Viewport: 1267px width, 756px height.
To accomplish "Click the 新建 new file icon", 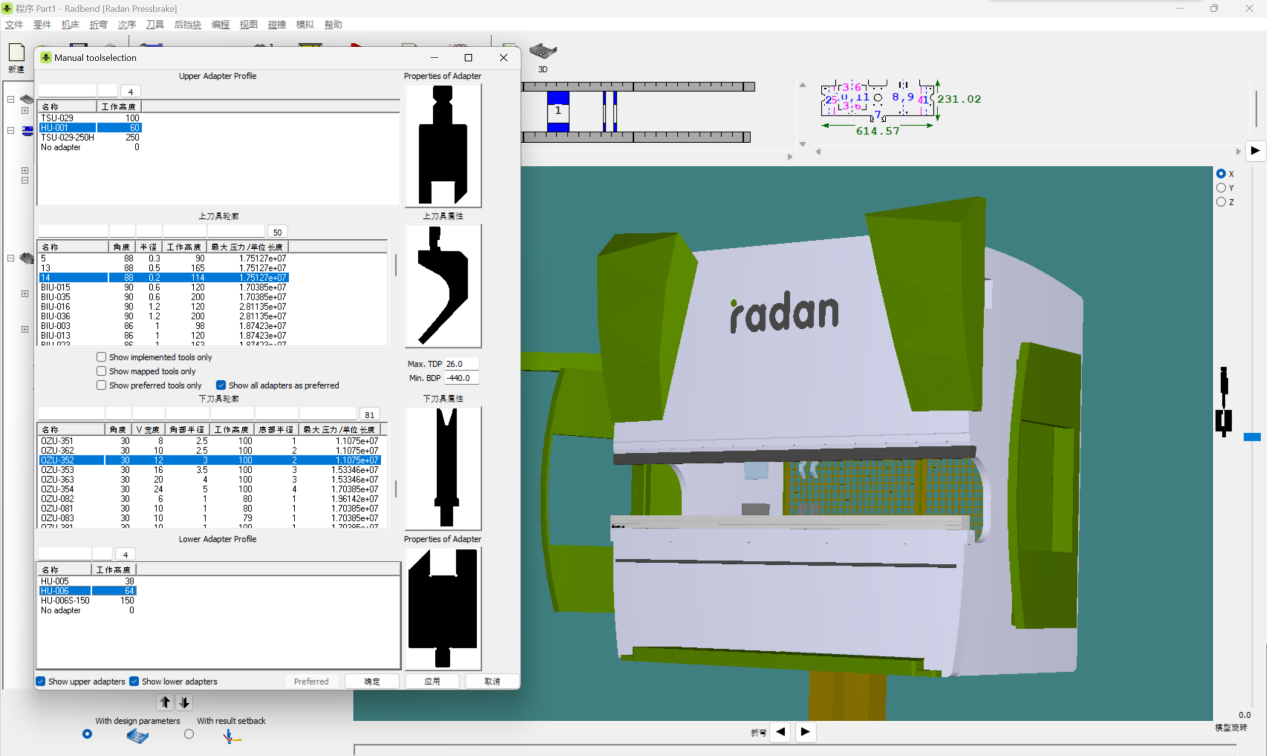I will point(16,52).
